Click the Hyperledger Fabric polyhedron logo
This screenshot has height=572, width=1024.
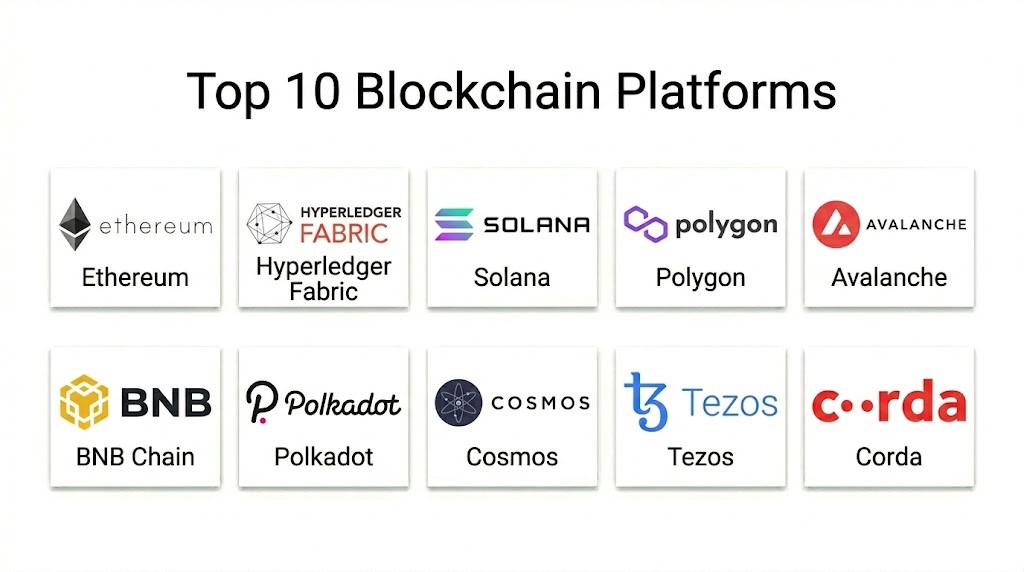(269, 224)
